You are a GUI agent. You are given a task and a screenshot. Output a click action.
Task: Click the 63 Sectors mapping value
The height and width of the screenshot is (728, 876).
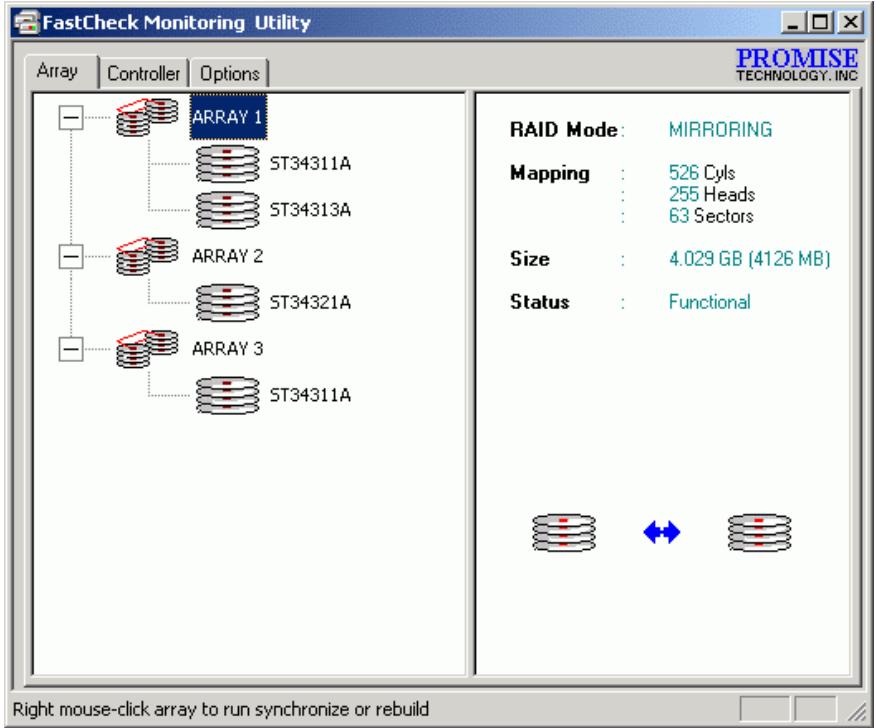(711, 216)
